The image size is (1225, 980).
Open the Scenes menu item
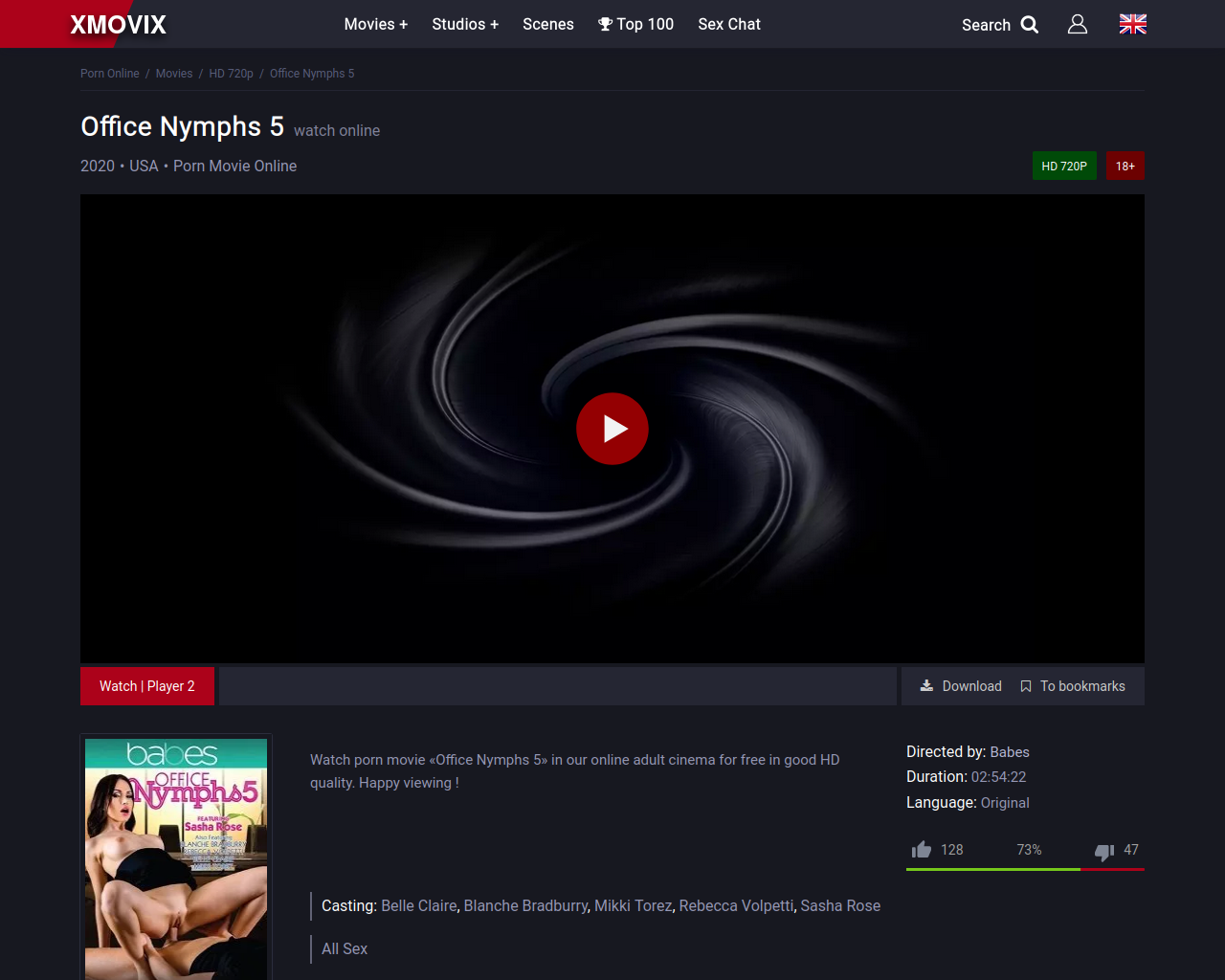pos(547,24)
